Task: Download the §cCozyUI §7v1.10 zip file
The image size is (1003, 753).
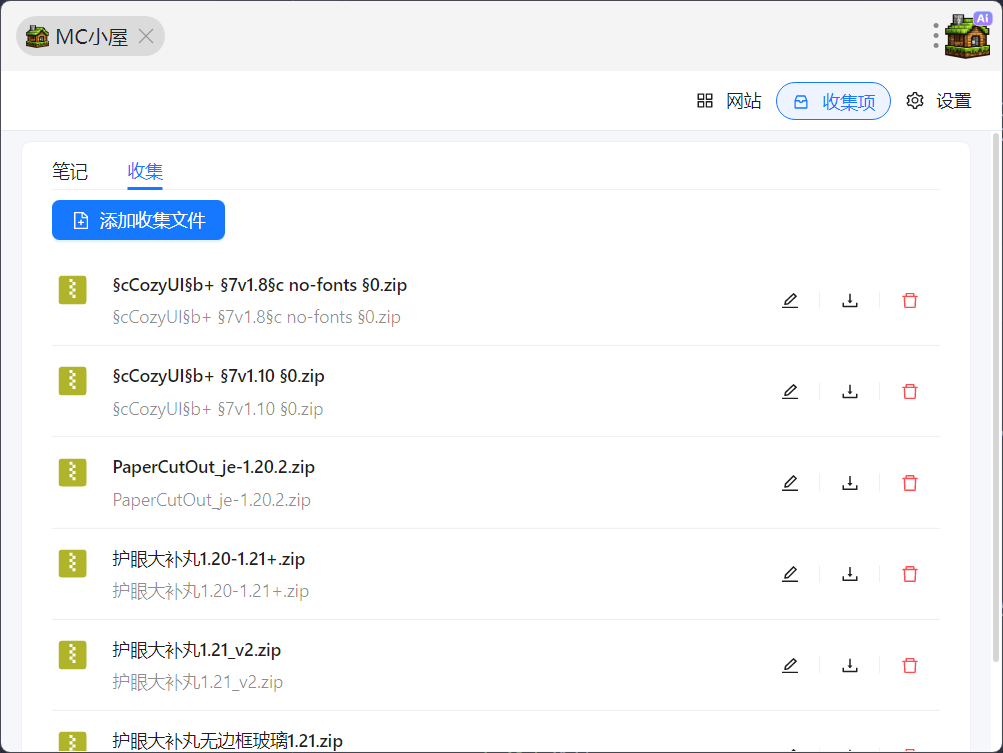Action: click(850, 392)
